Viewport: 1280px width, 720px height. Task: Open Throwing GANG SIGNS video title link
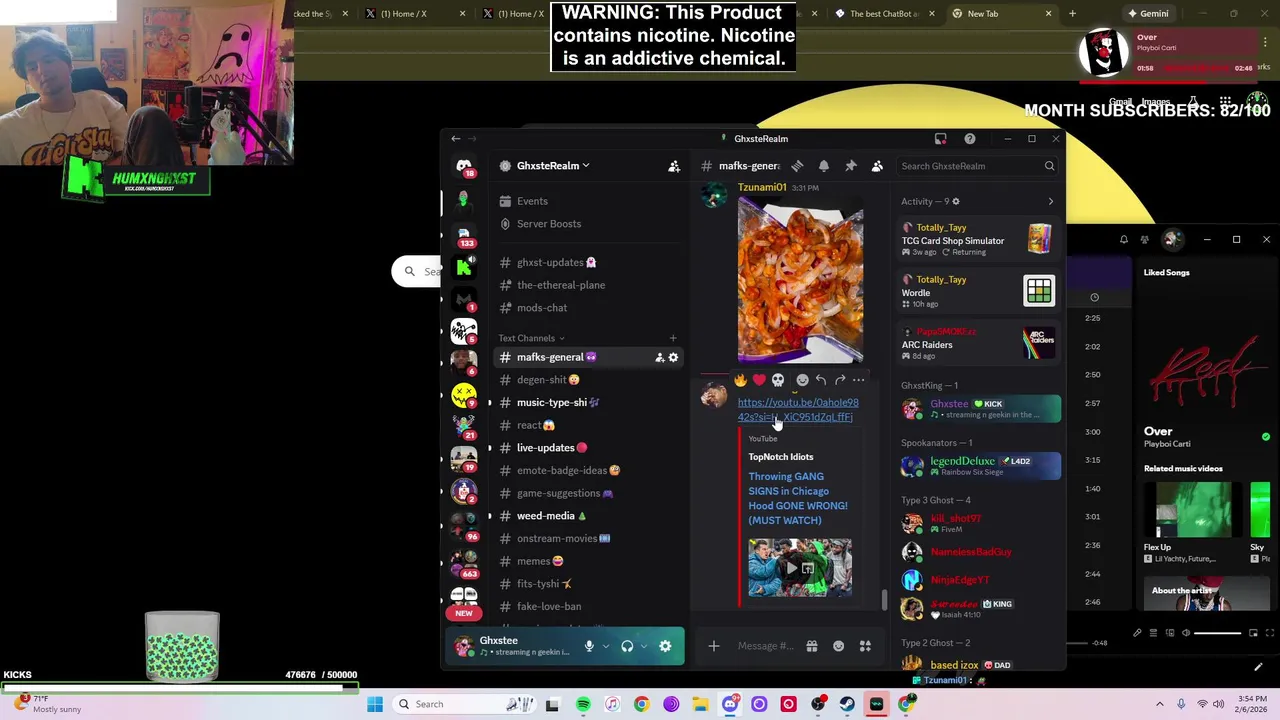[x=798, y=498]
